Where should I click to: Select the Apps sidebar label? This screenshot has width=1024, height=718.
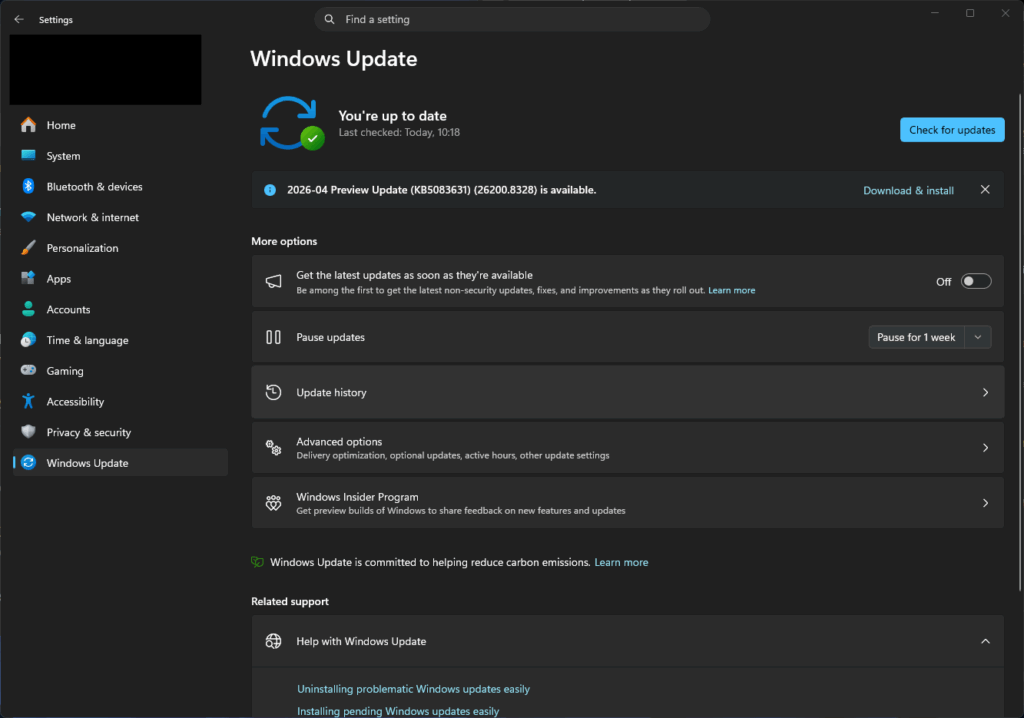click(59, 279)
